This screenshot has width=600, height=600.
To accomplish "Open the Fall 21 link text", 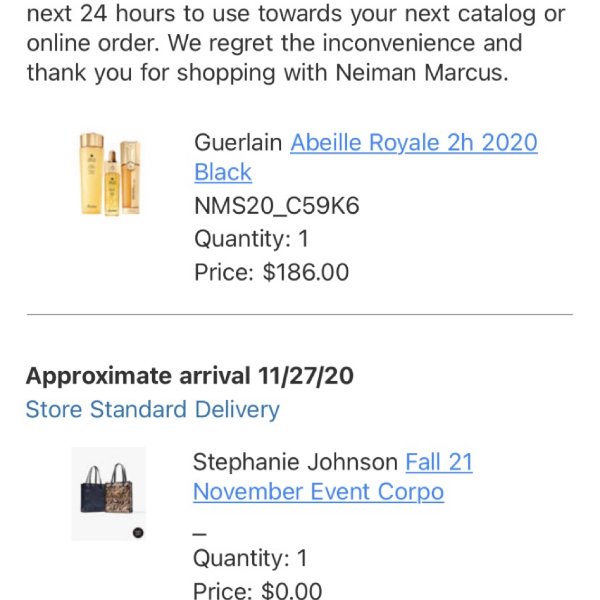I will (439, 462).
